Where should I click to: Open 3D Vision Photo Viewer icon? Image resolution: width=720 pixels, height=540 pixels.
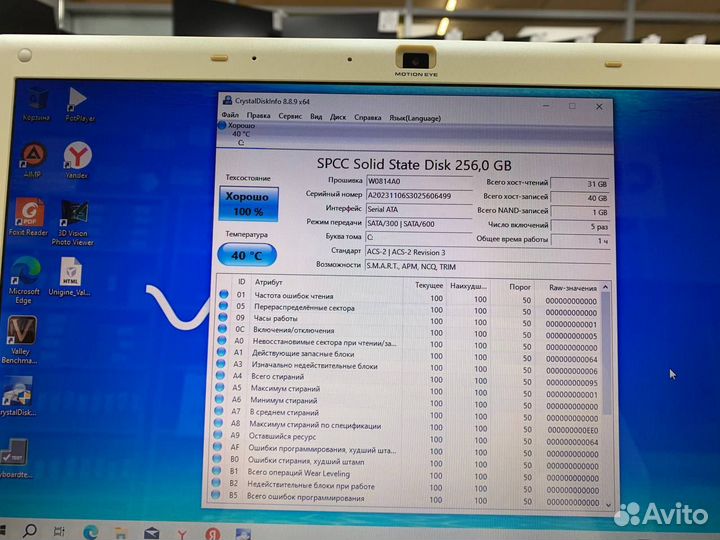point(73,223)
